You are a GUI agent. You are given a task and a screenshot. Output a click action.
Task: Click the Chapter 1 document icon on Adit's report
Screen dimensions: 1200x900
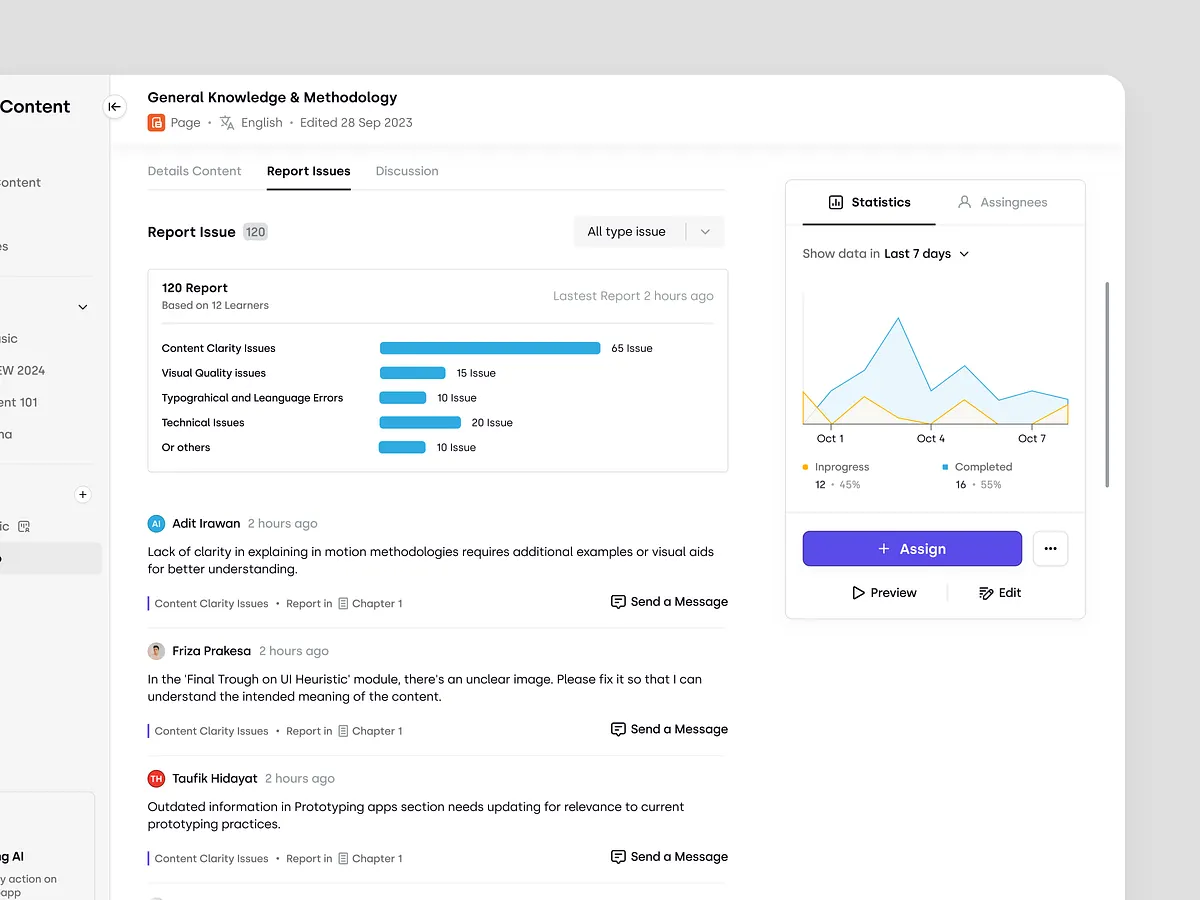(342, 602)
